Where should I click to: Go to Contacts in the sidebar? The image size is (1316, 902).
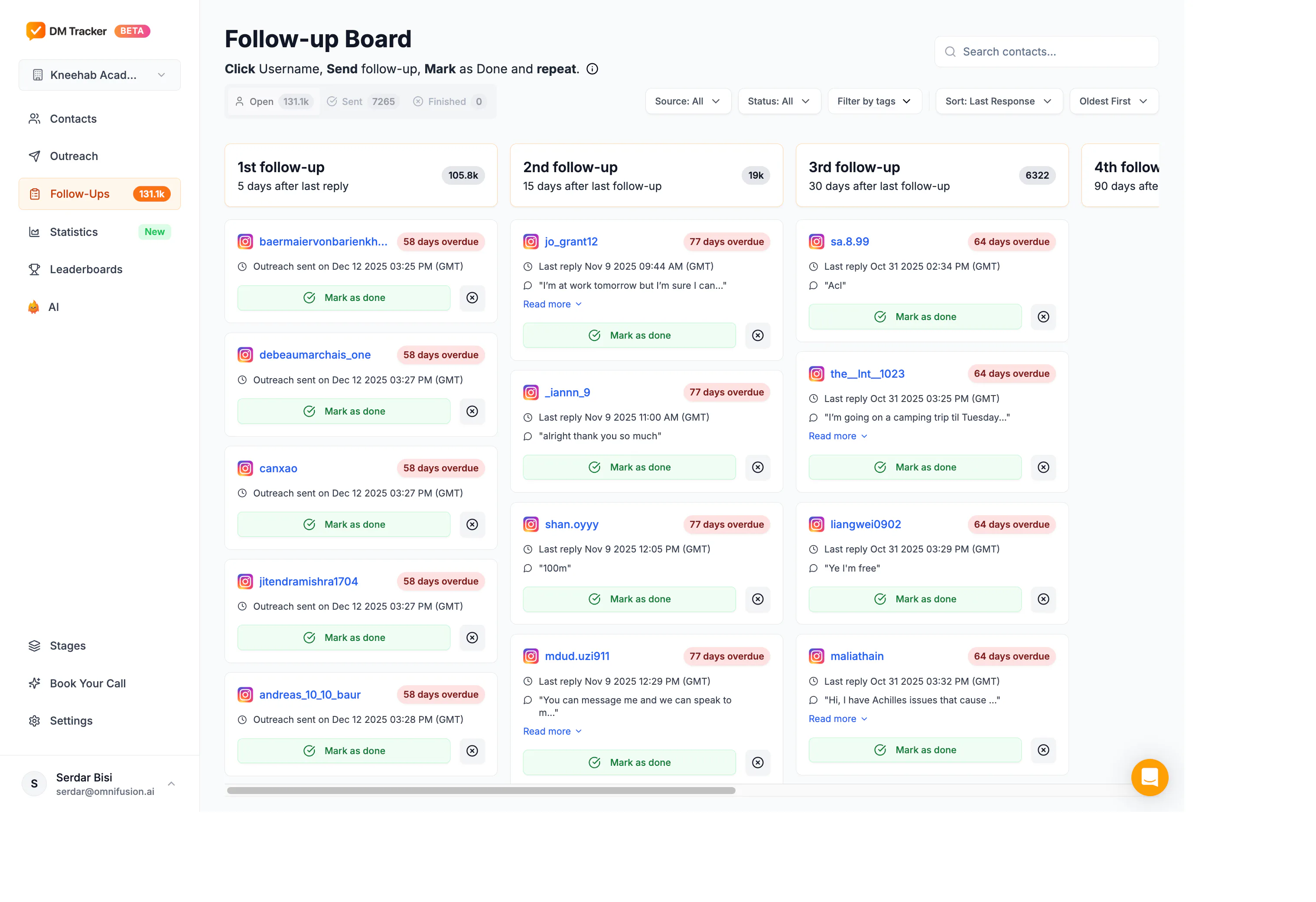click(100, 119)
